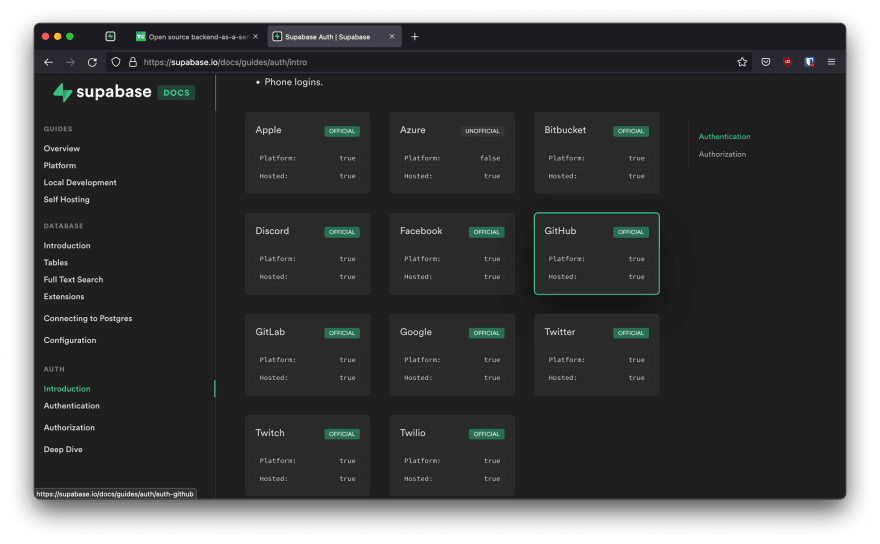Screen dimensions: 880x544
Task: Click the UNOFFICIAL badge on Azure card
Action: (482, 131)
